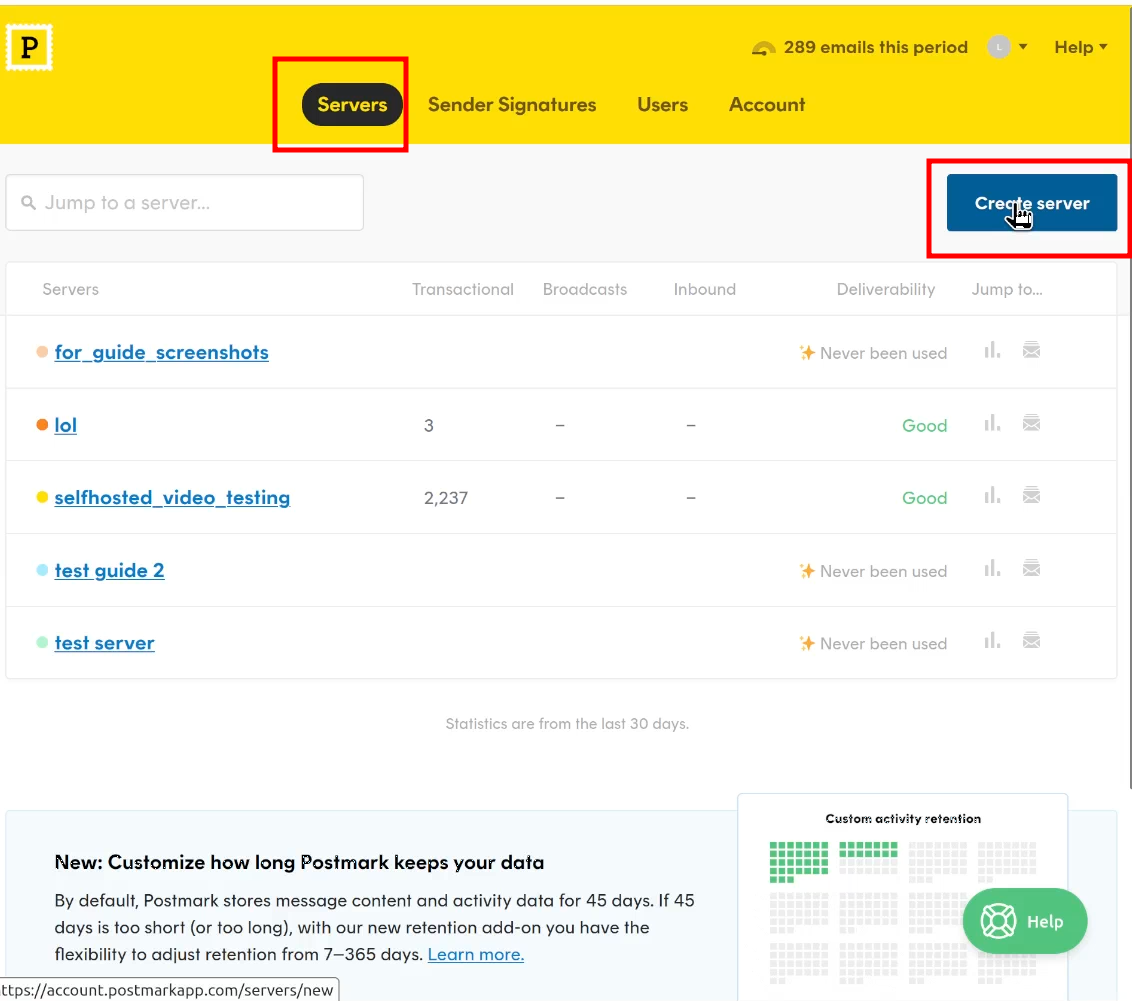
Task: Click the Servers column header
Action: [71, 289]
